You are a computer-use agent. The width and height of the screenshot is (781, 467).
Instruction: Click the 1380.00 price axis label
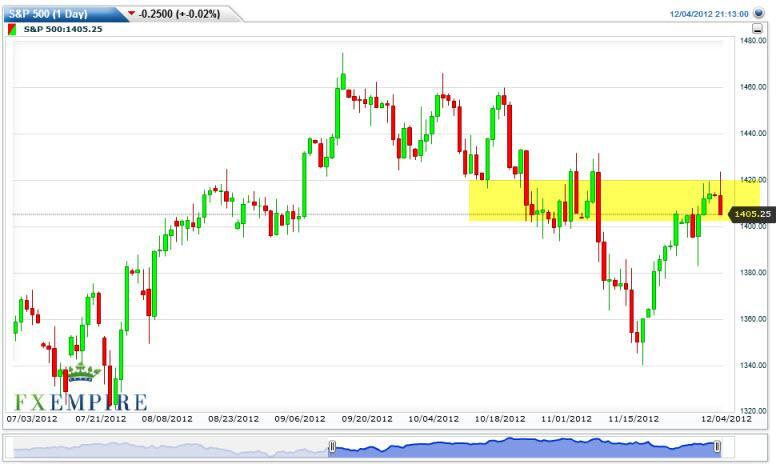[753, 273]
